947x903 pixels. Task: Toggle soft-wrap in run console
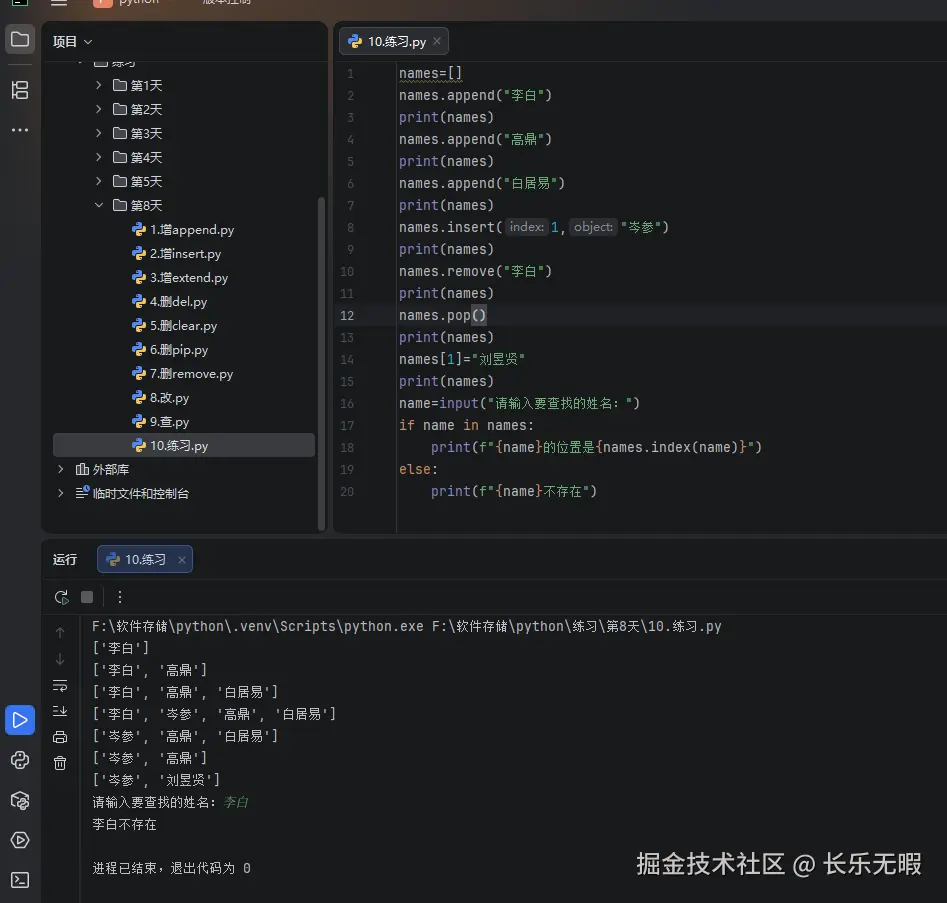click(x=60, y=686)
